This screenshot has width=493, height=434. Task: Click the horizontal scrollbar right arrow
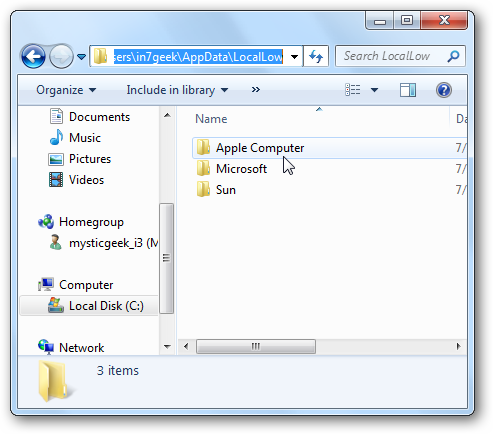click(458, 346)
